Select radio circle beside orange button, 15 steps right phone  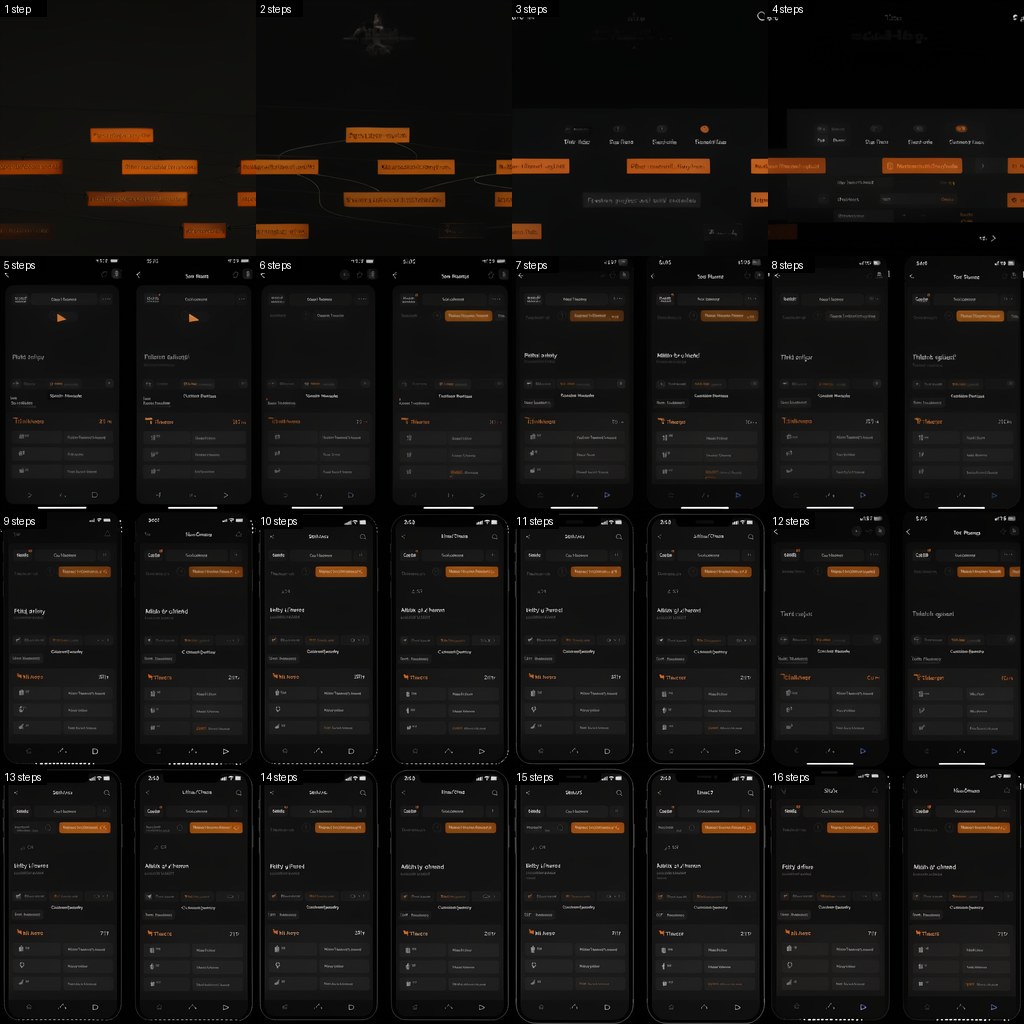(693, 827)
